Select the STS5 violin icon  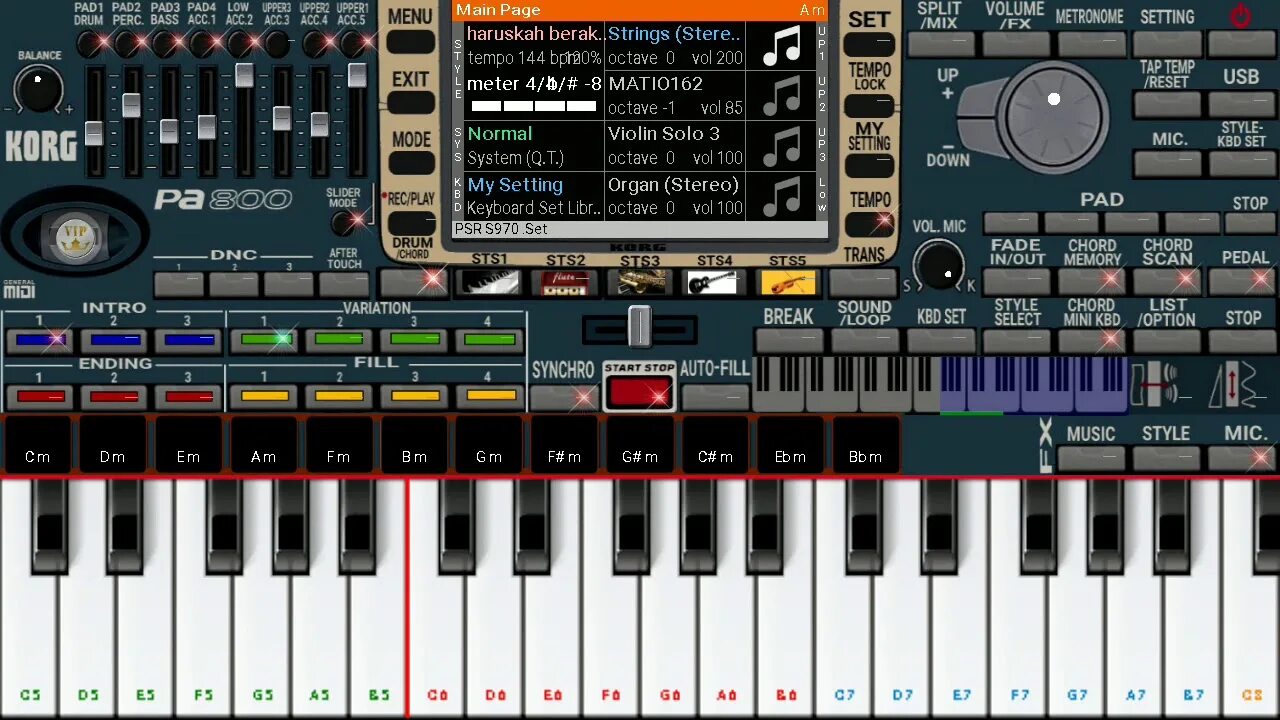(788, 282)
